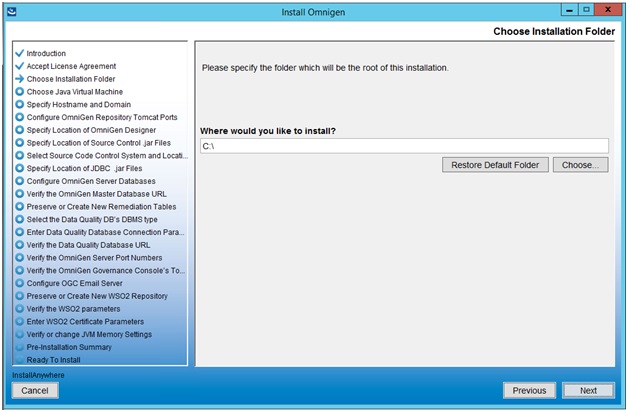Click the checkmark beside Accept License Agreement
Image resolution: width=628 pixels, height=412 pixels.
(x=19, y=66)
